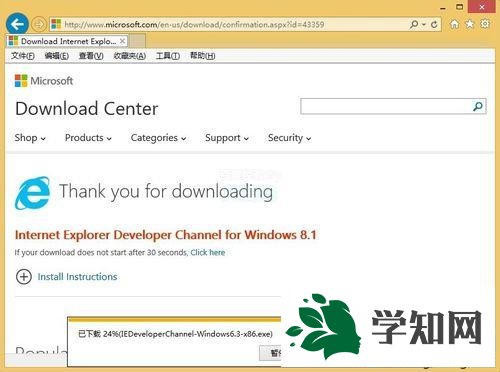Click the site icon in the address bar
Image resolution: width=500 pixels, height=372 pixels.
click(x=56, y=24)
